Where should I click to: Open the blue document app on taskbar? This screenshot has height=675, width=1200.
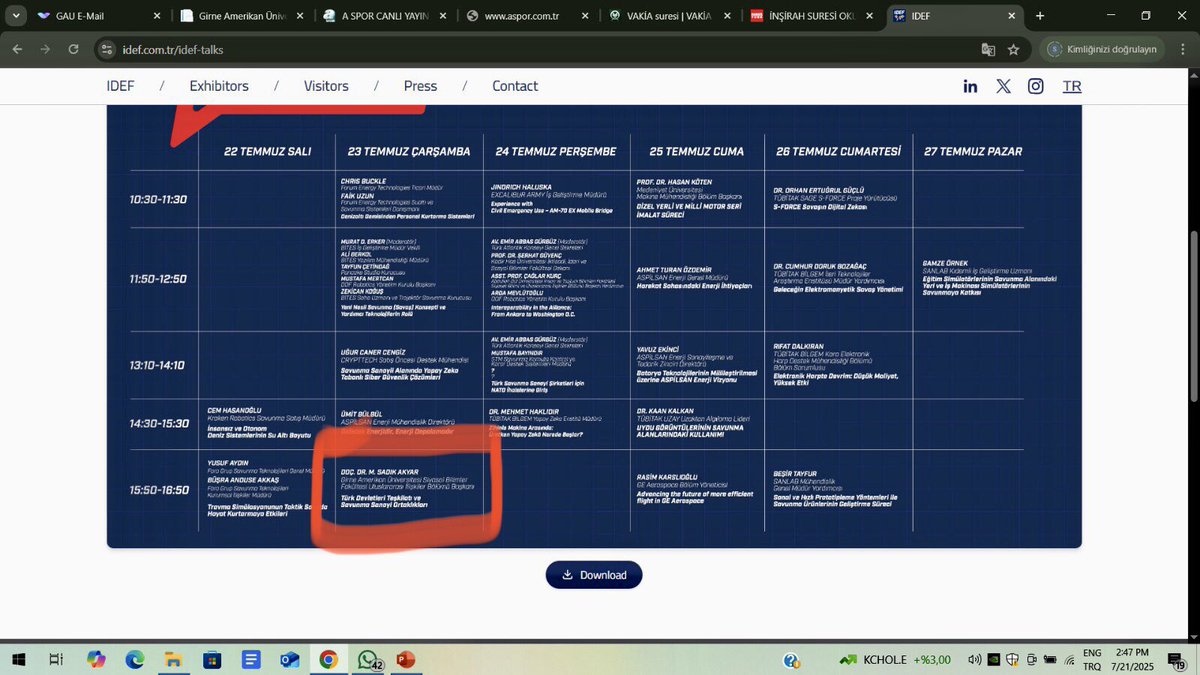251,660
